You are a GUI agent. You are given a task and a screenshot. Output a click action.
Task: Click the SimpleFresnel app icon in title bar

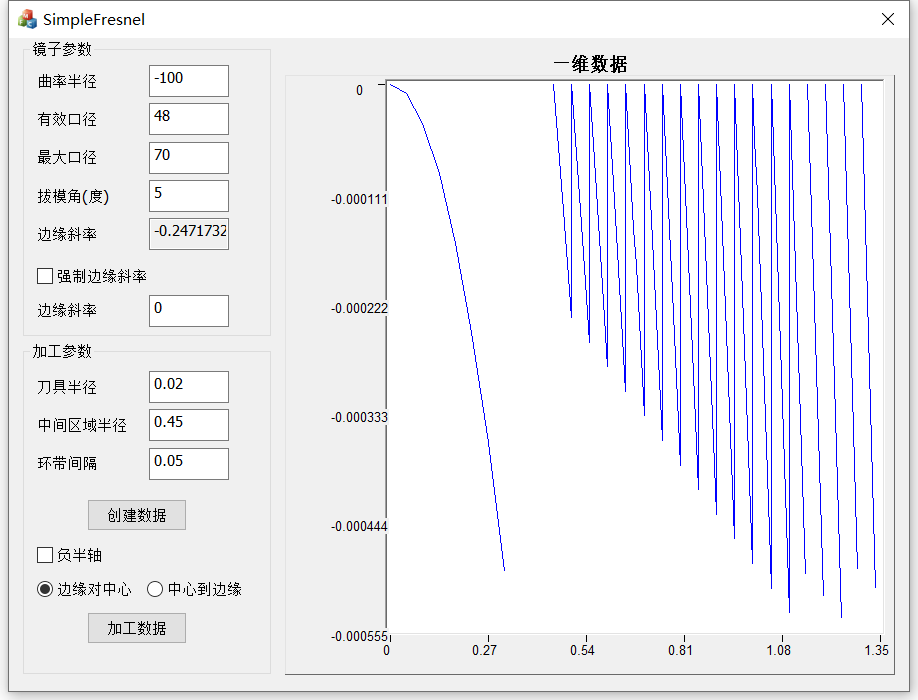tap(27, 19)
